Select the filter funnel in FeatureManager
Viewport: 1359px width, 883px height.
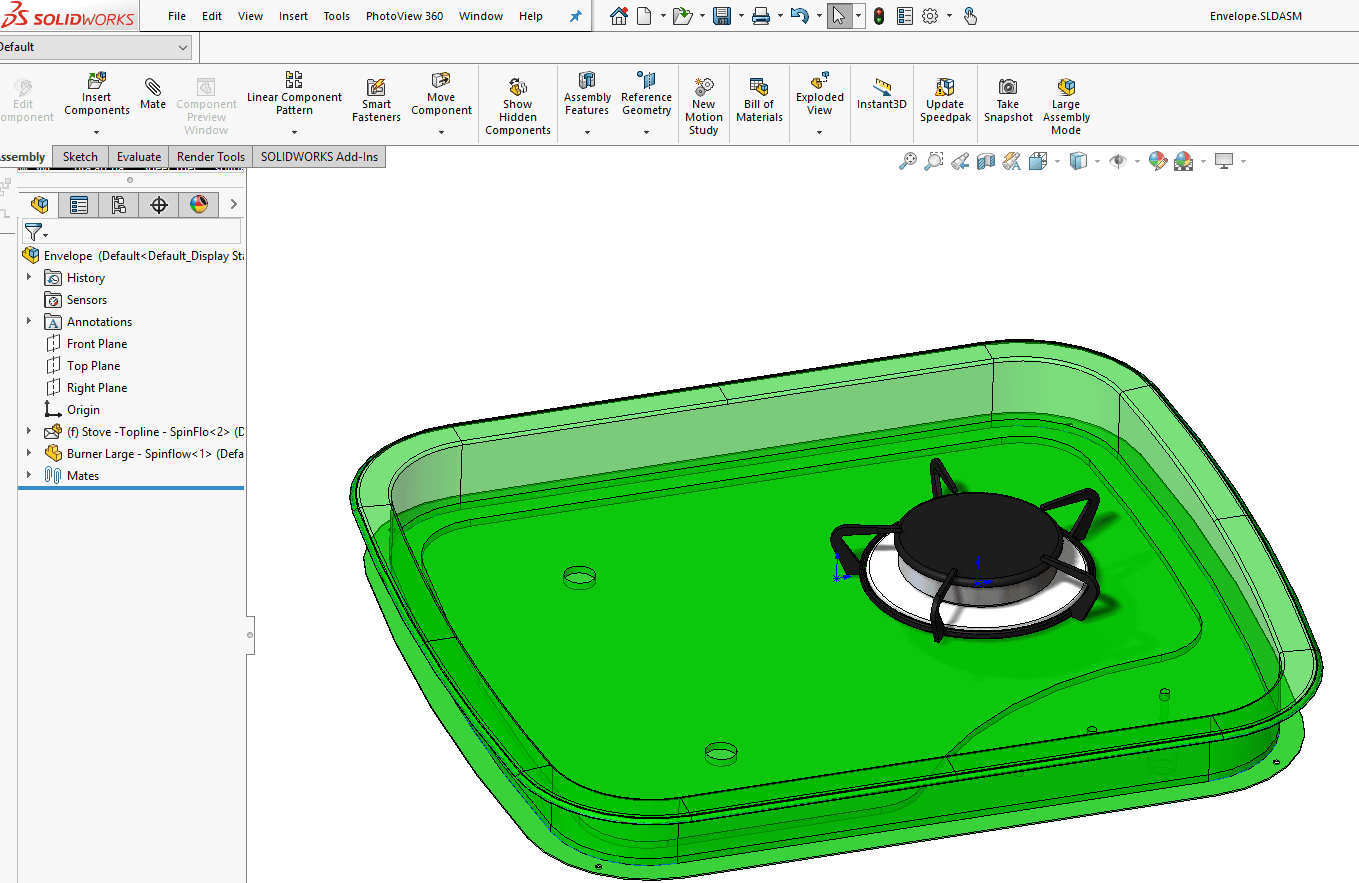coord(33,232)
